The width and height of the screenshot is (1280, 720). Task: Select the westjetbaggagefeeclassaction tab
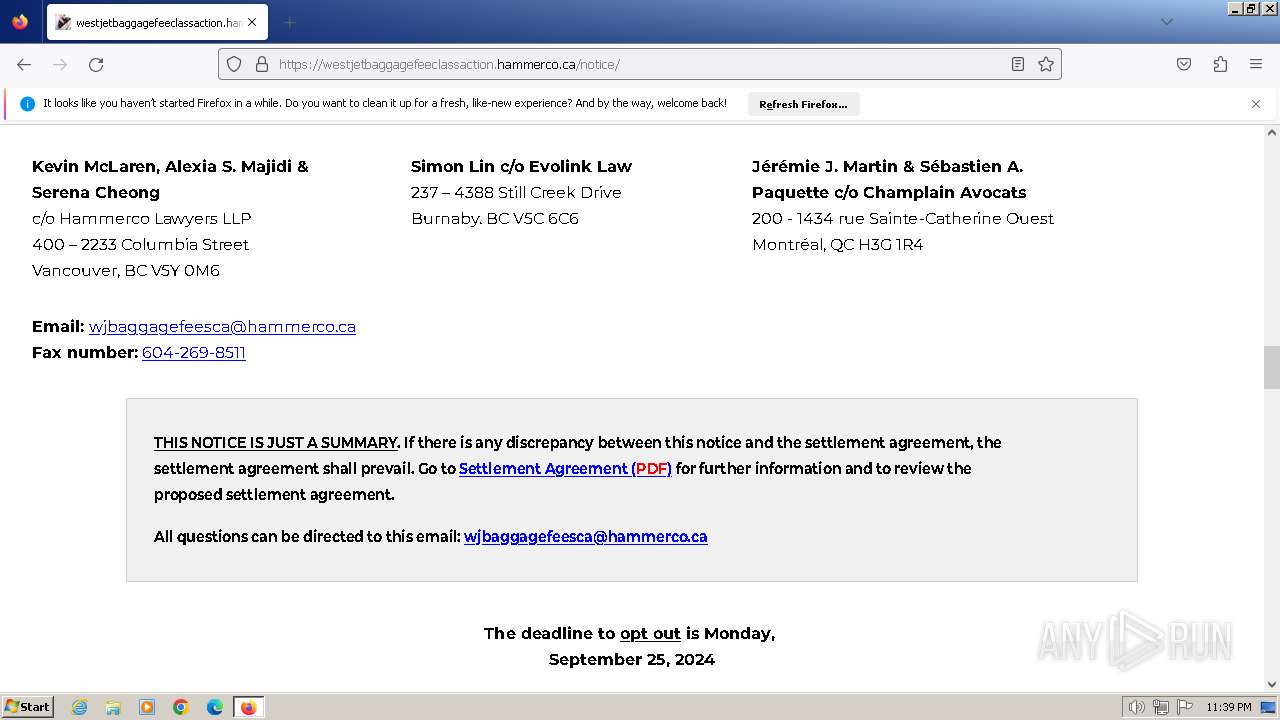pos(157,22)
